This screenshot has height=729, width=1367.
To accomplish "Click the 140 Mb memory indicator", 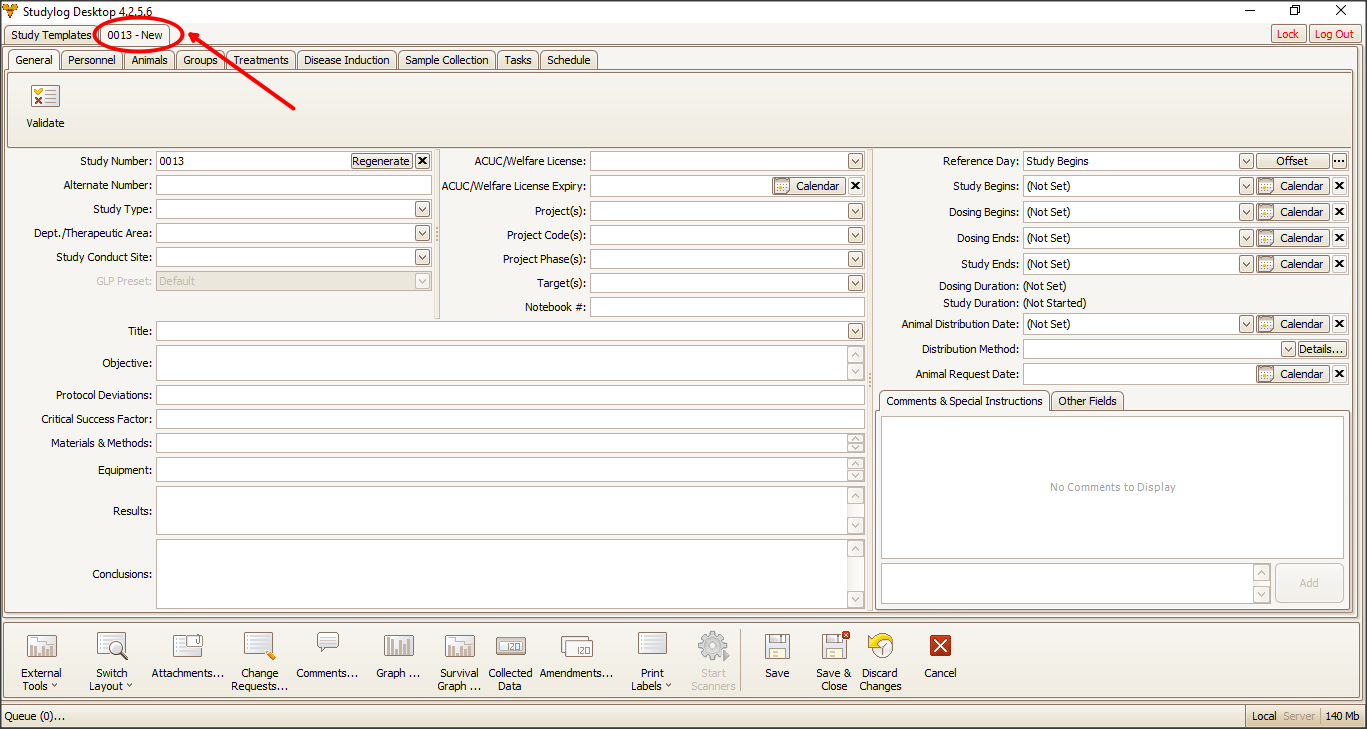I will 1342,716.
